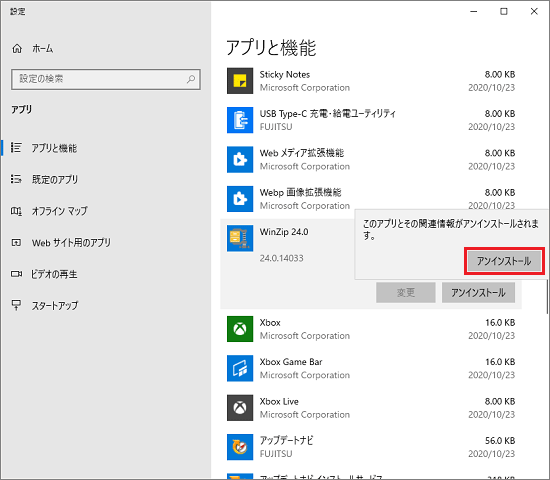Select Webp 画像拡張機能 entry name
550x480 pixels.
[x=300, y=192]
